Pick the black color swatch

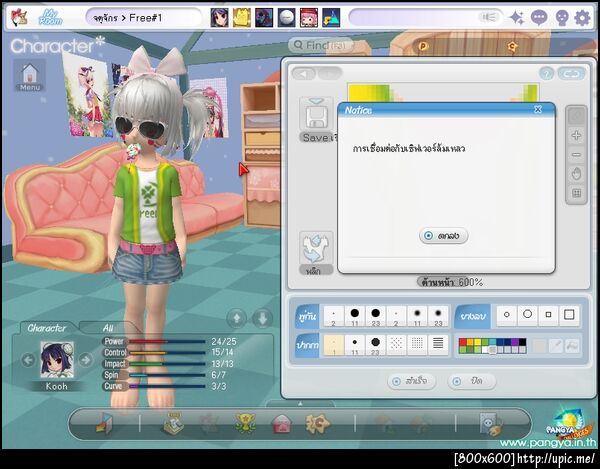(522, 342)
